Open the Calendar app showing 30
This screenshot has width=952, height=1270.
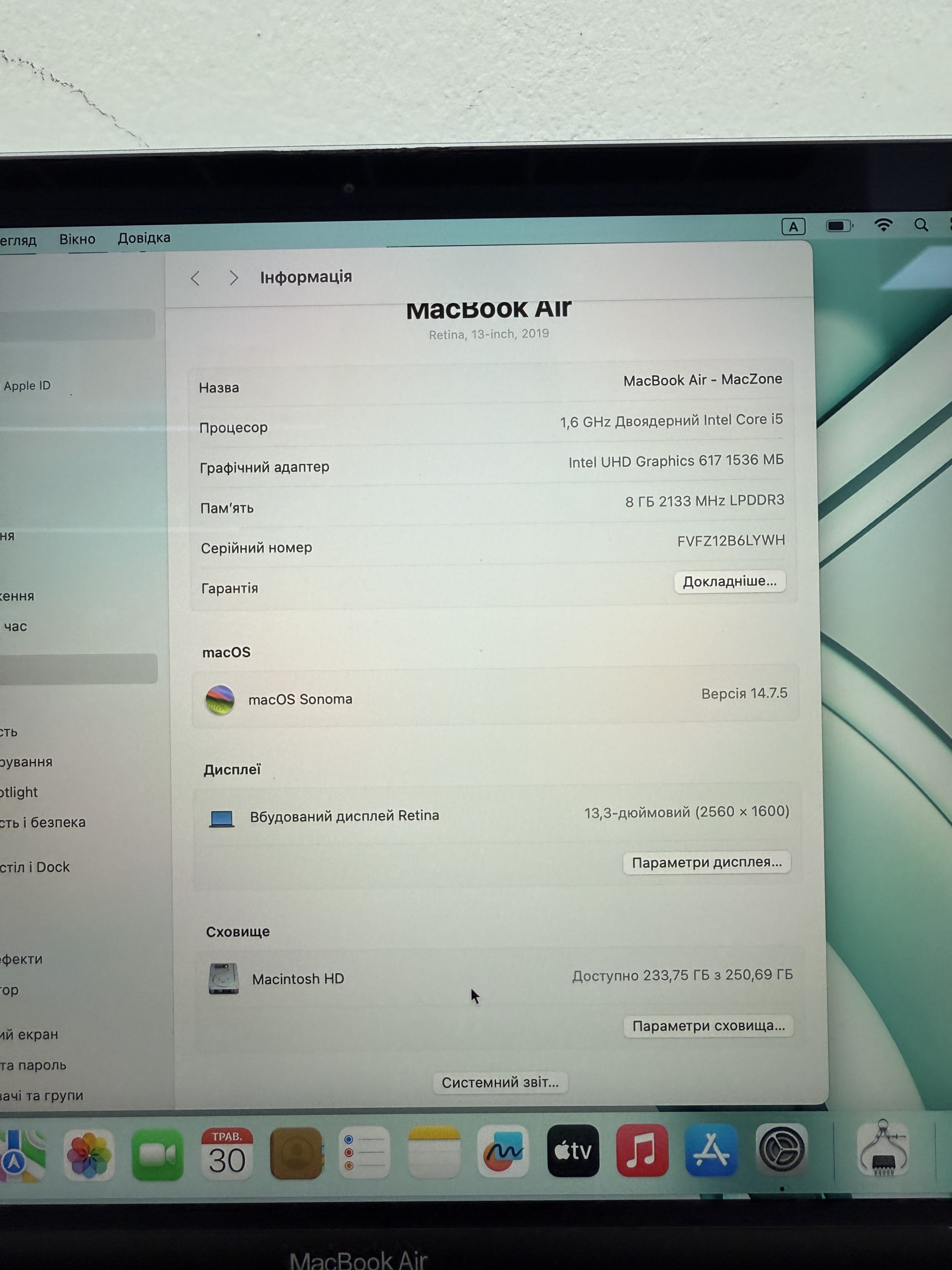227,1154
